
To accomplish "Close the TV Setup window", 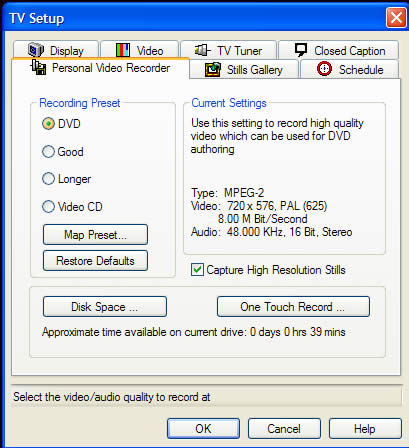I will pyautogui.click(x=396, y=17).
